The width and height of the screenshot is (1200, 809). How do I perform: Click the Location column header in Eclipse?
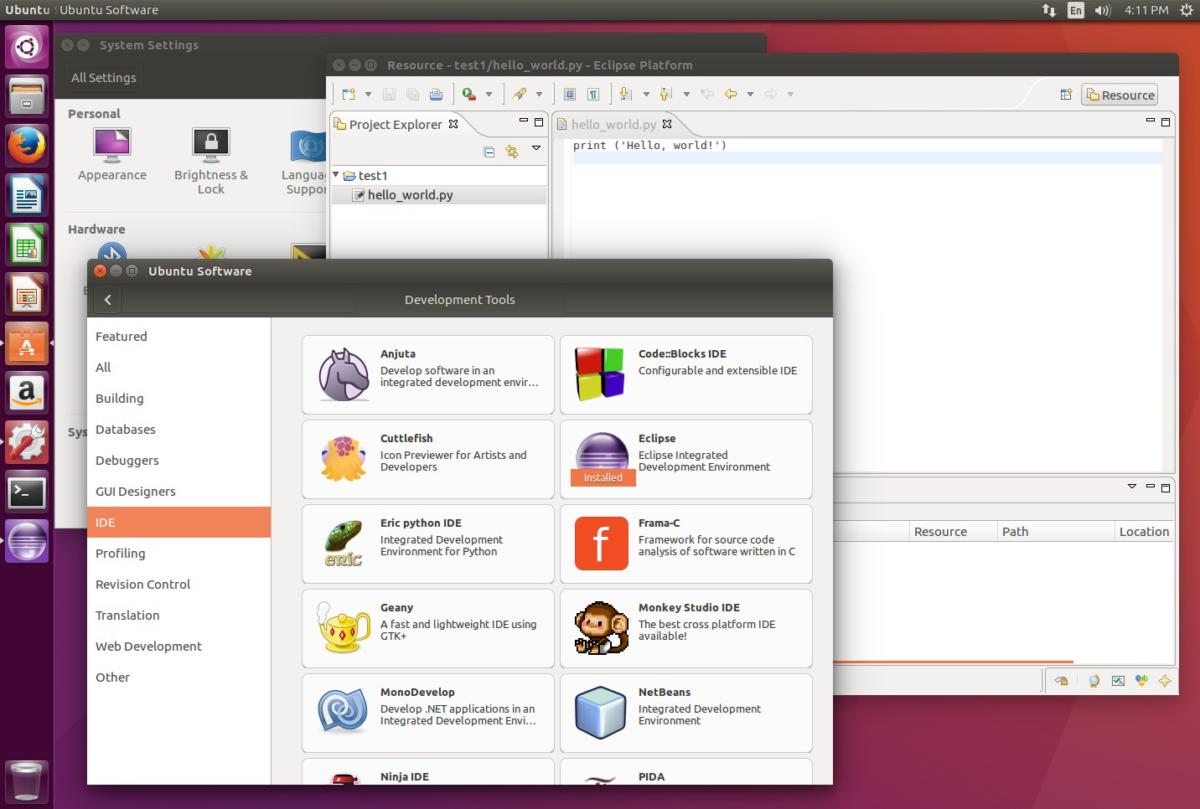point(1144,531)
